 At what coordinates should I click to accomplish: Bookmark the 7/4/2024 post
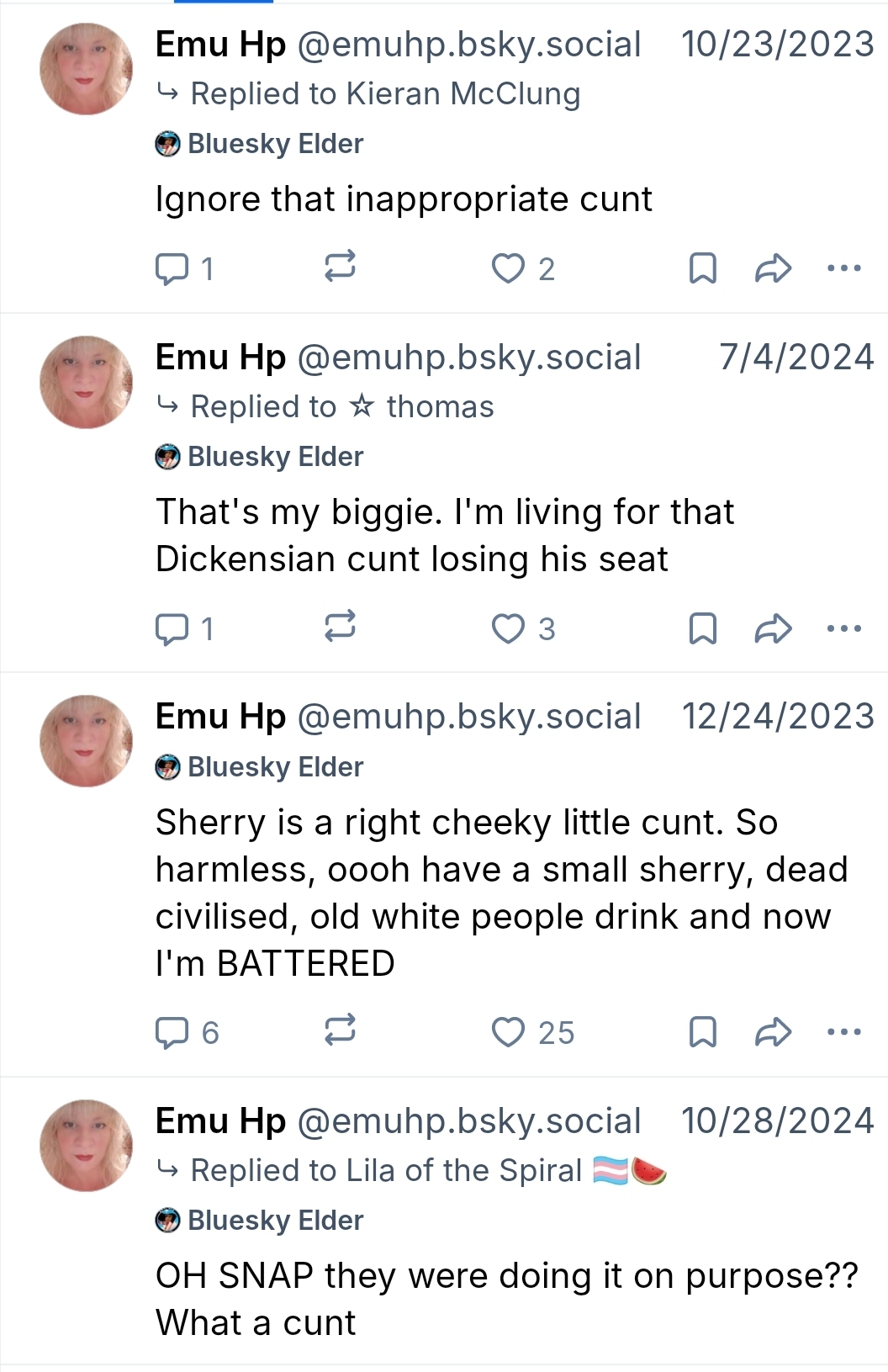(702, 629)
